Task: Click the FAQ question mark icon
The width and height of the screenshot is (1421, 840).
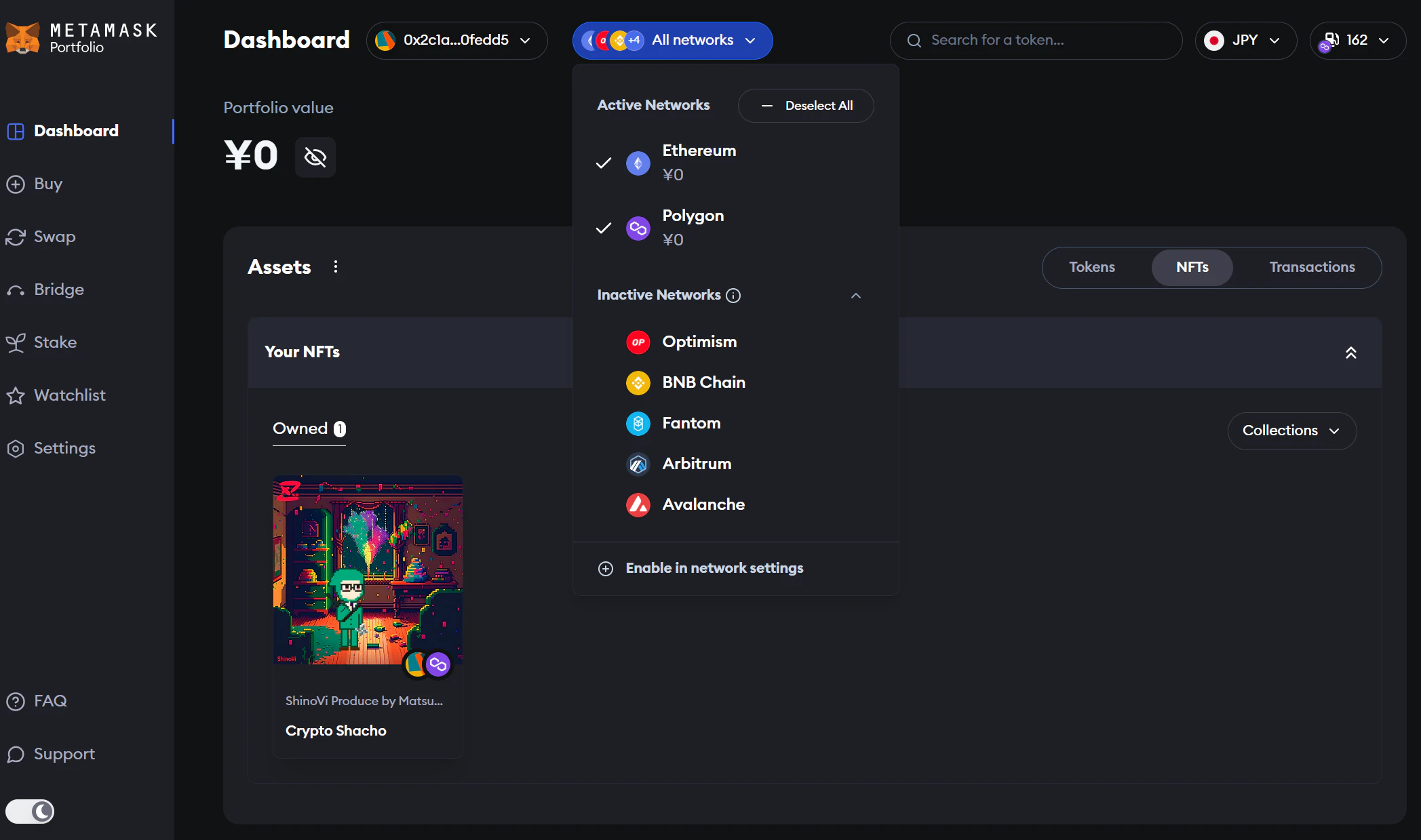Action: 16,701
